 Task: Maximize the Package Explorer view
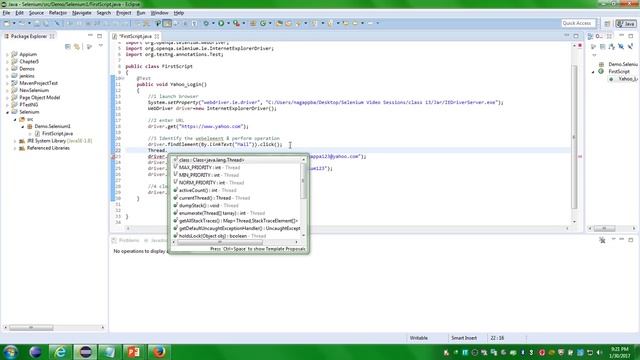(100, 36)
